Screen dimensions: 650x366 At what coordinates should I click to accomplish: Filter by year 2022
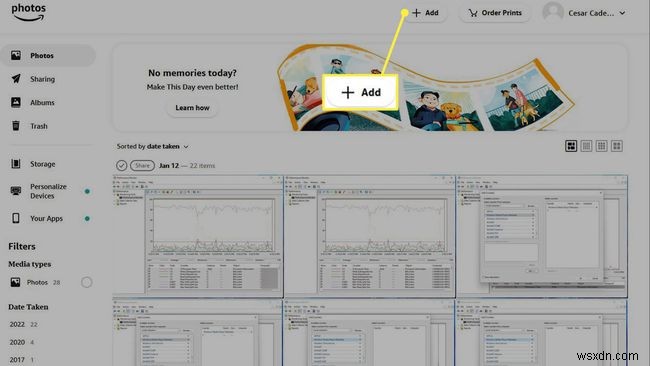tap(23, 325)
